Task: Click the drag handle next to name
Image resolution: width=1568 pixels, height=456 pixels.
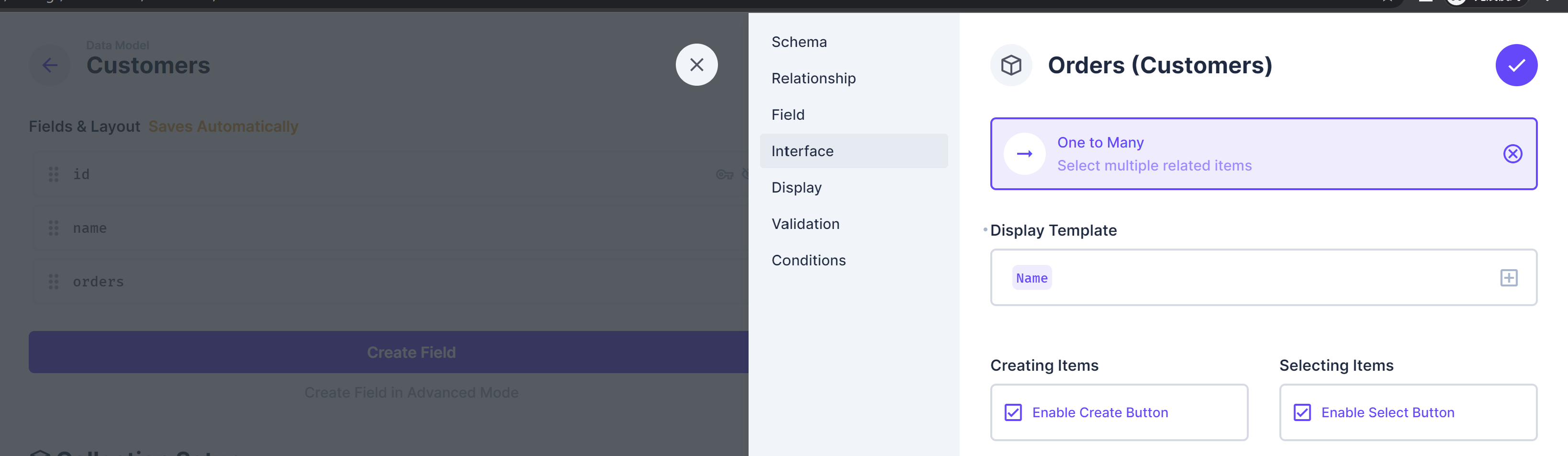Action: [x=53, y=228]
